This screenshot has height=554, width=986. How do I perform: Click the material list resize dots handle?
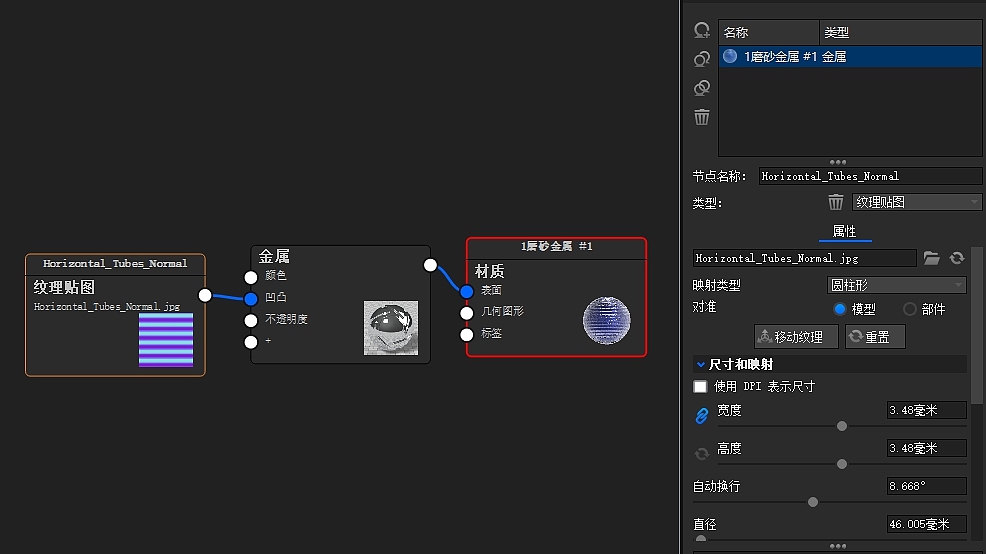pyautogui.click(x=838, y=162)
